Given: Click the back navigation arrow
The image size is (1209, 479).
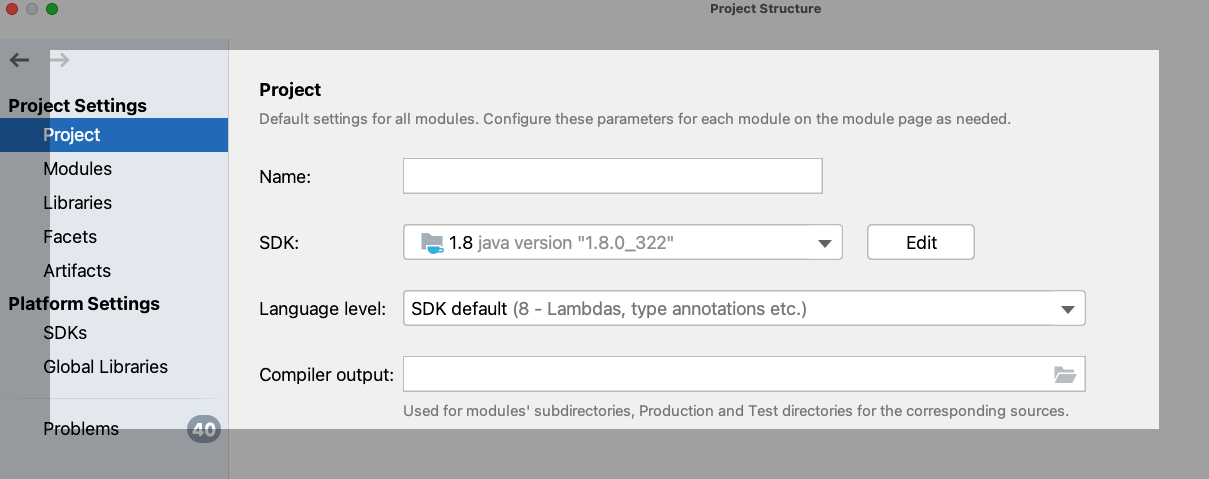Looking at the screenshot, I should click(19, 60).
